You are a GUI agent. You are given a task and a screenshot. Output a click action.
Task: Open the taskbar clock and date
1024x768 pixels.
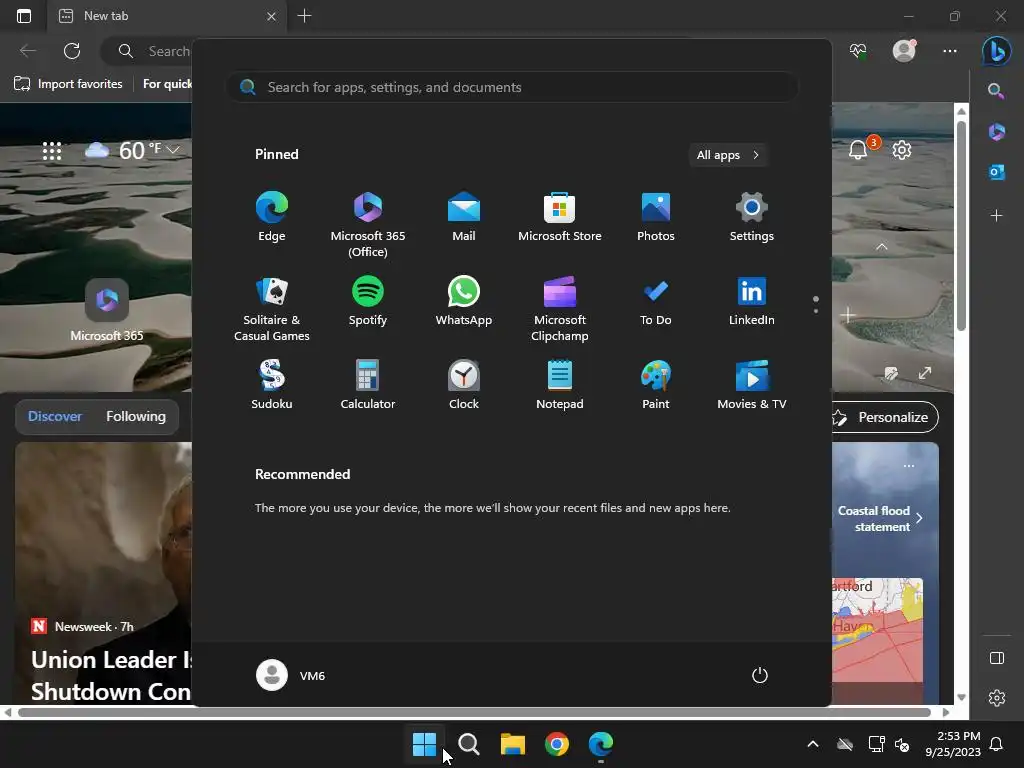pyautogui.click(x=953, y=744)
